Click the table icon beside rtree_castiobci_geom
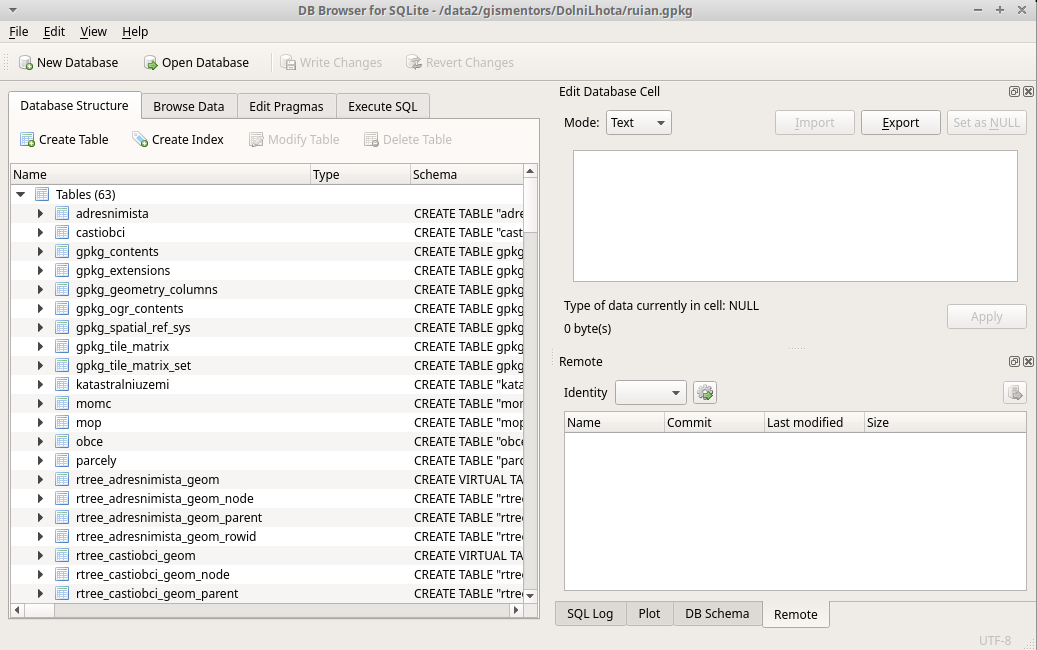This screenshot has height=650, width=1037. [x=62, y=556]
